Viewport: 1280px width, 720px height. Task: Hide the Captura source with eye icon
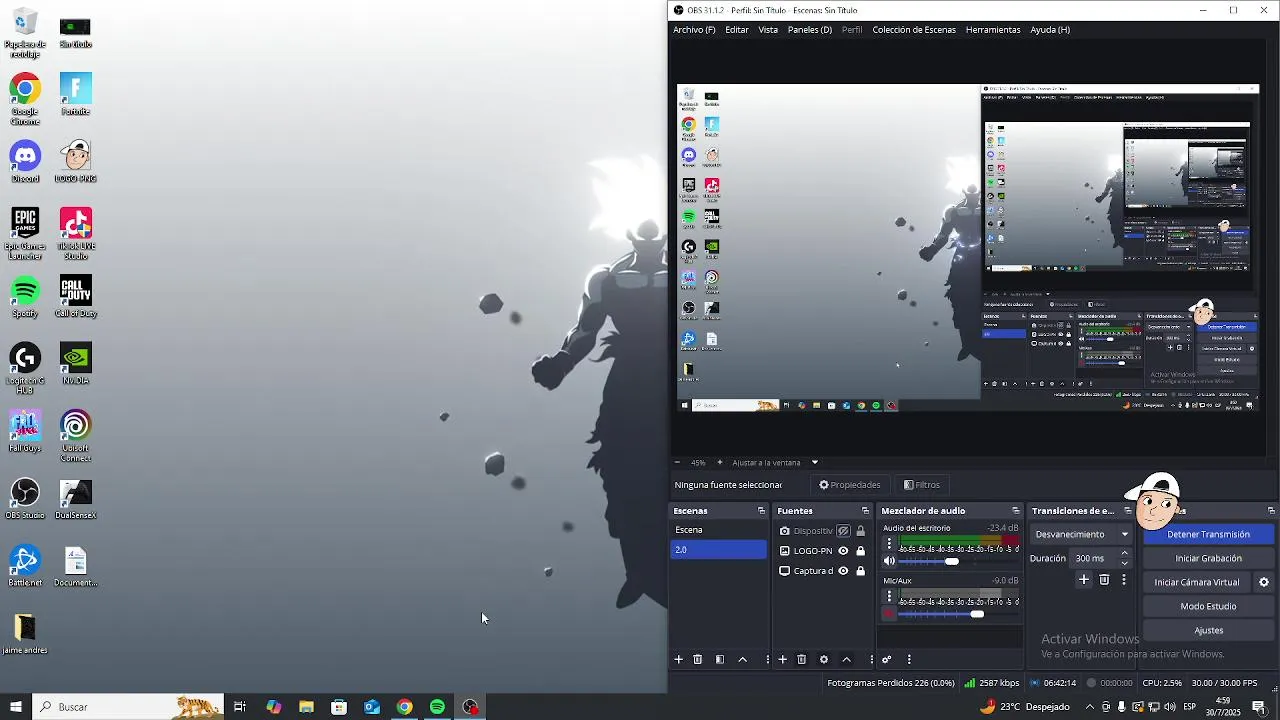(x=843, y=571)
